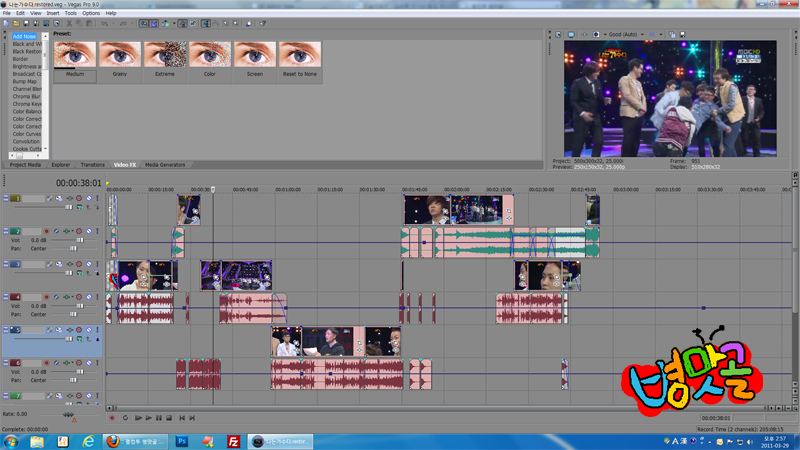Screen dimensions: 800x450
Task: Select the Grainy noise preset
Action: click(x=120, y=61)
